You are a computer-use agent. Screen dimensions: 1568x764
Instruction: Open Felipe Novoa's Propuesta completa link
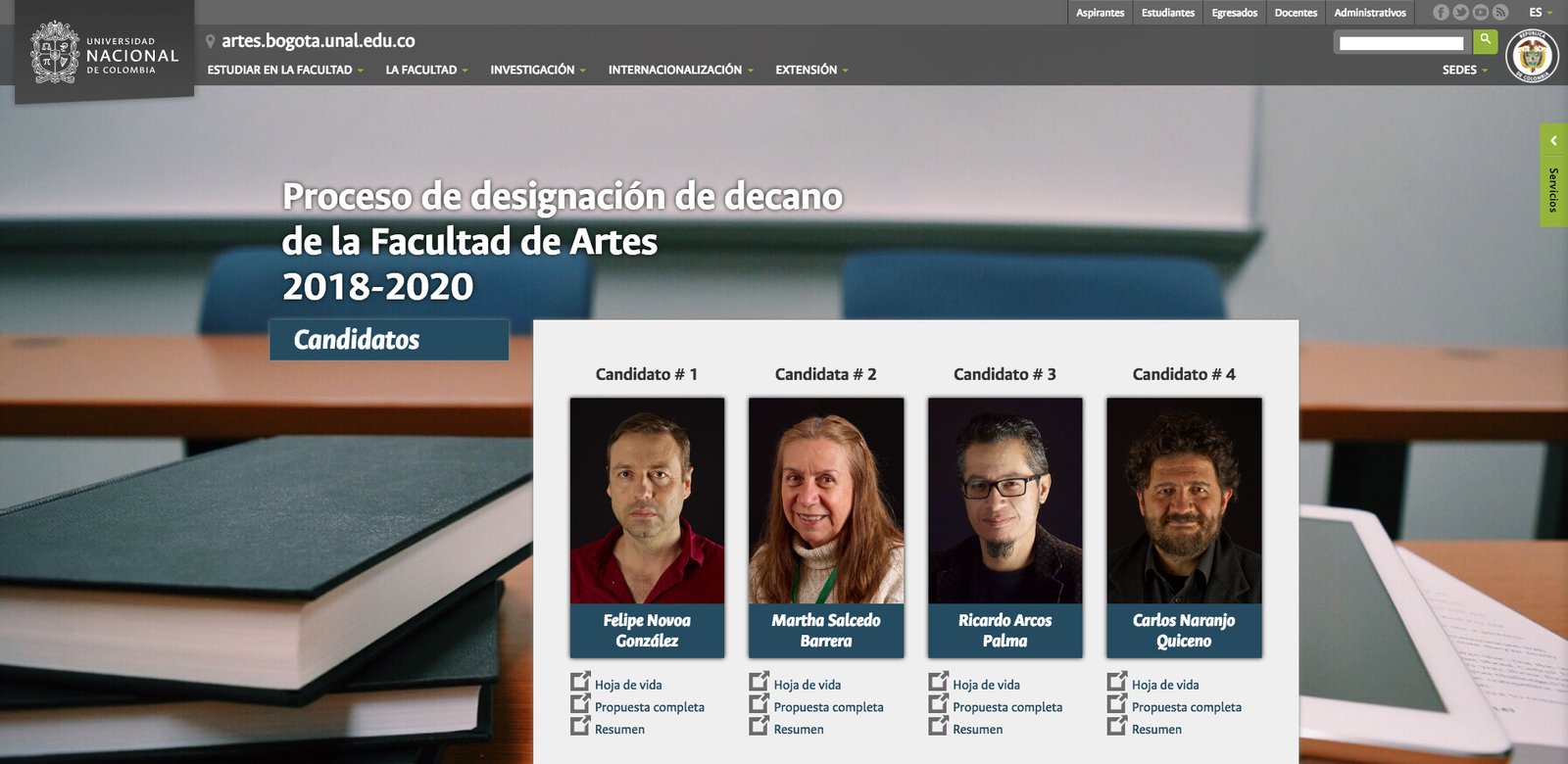tap(650, 707)
